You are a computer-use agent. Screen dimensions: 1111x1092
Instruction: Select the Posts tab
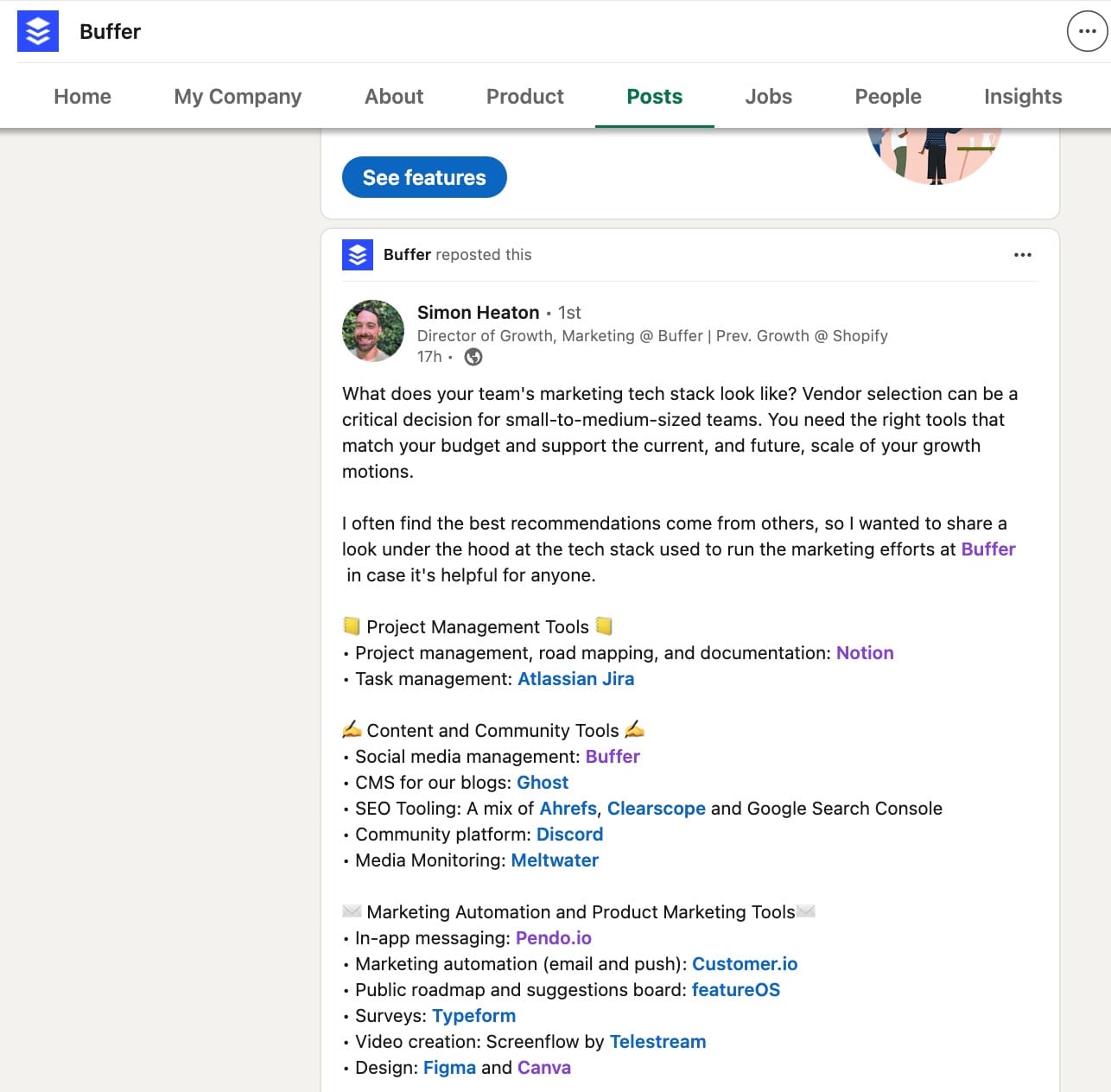click(655, 96)
